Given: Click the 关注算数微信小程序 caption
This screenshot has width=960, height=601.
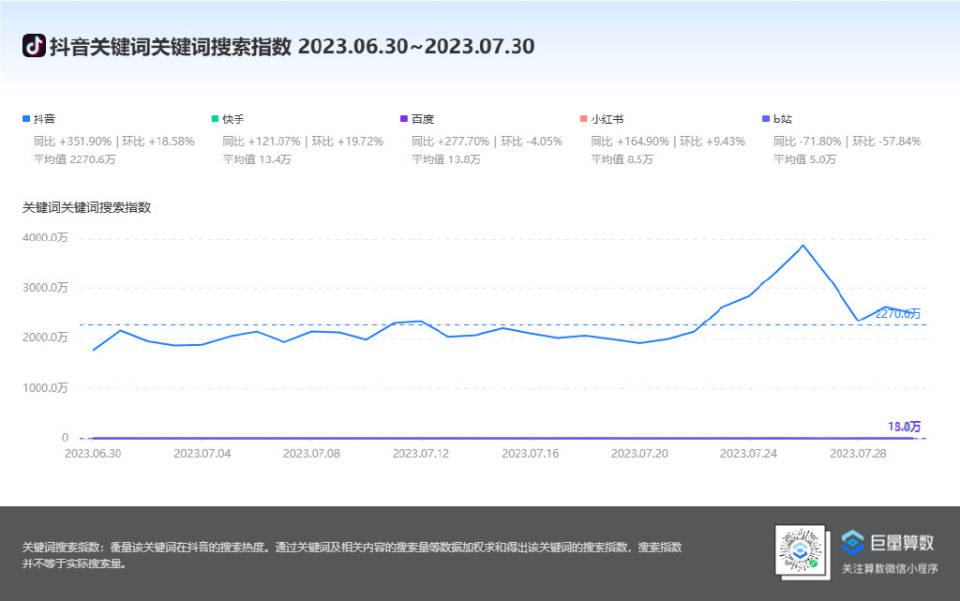Looking at the screenshot, I should click(890, 569).
